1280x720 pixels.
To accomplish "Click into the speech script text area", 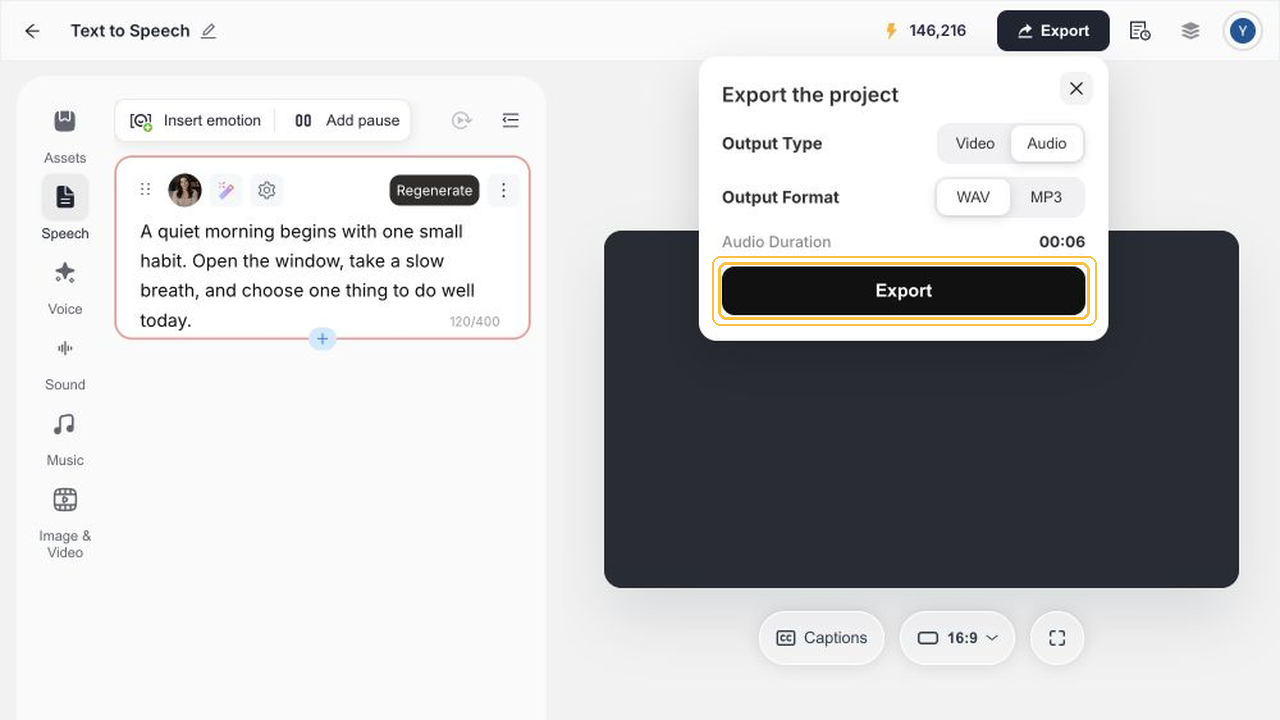I will click(308, 276).
